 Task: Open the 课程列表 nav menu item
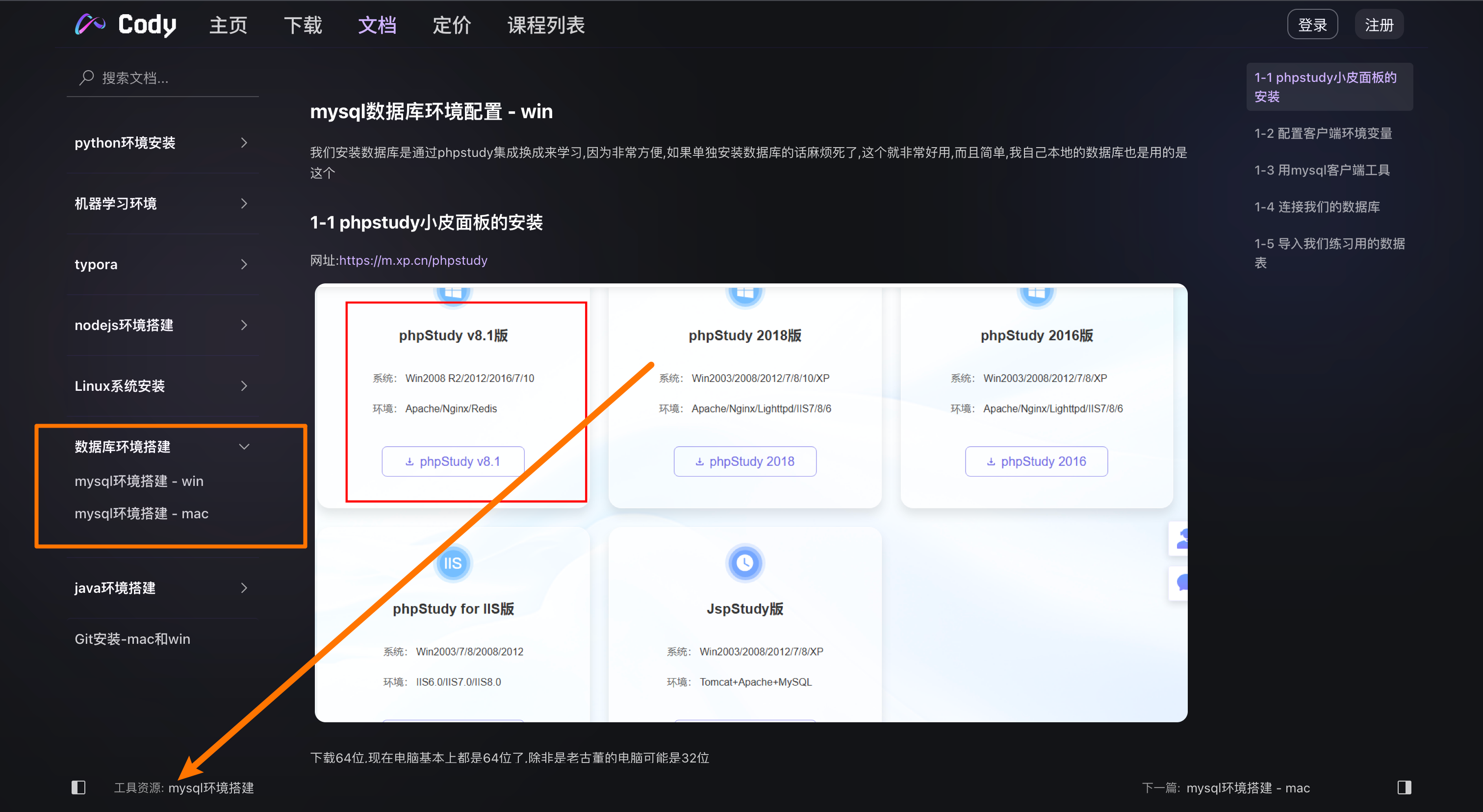pyautogui.click(x=545, y=25)
